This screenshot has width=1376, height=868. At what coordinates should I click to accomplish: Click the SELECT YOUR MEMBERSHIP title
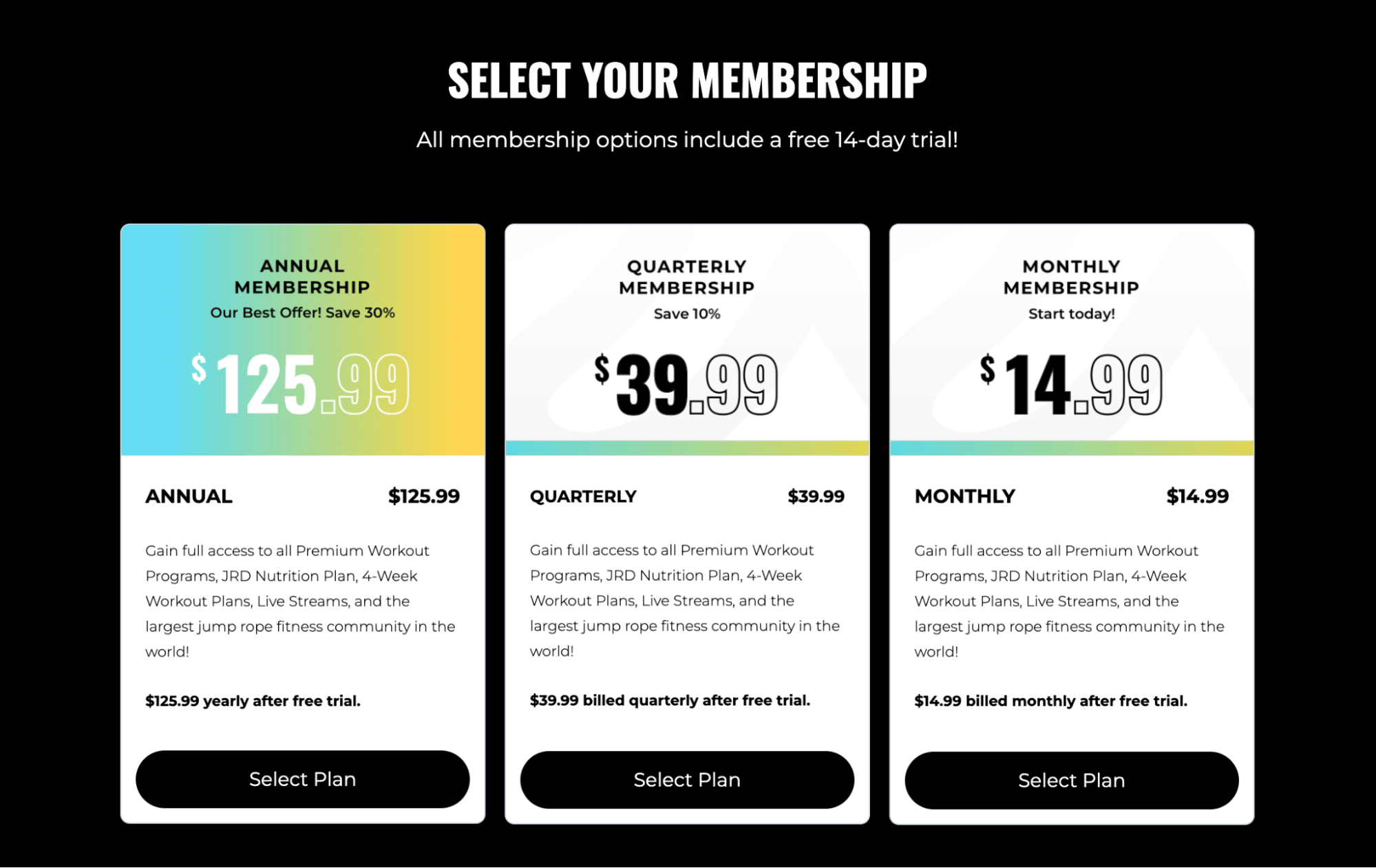tap(688, 78)
